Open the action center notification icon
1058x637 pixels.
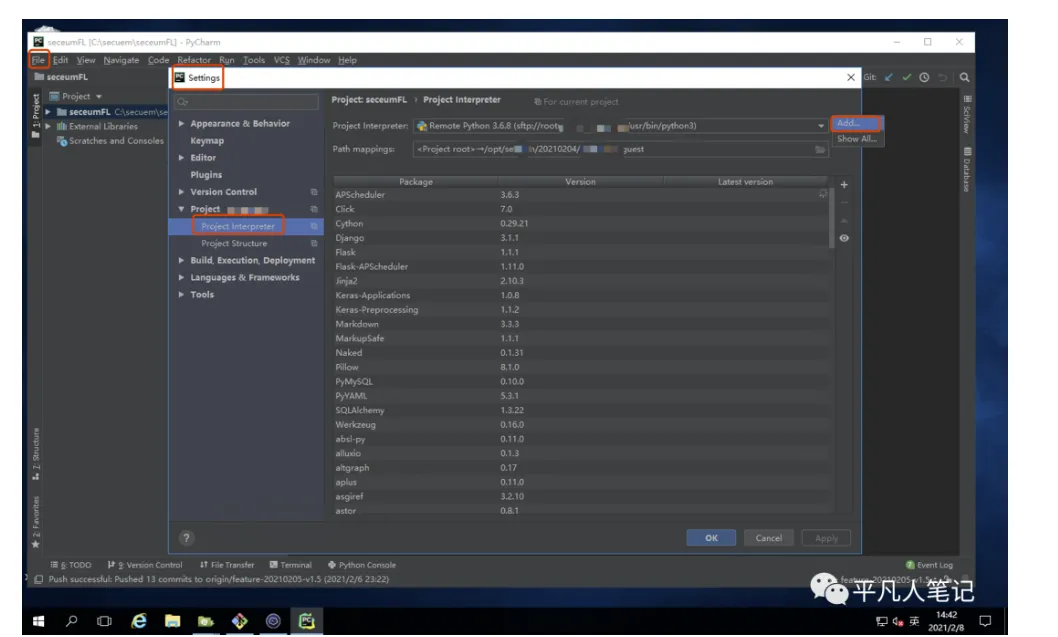[985, 621]
